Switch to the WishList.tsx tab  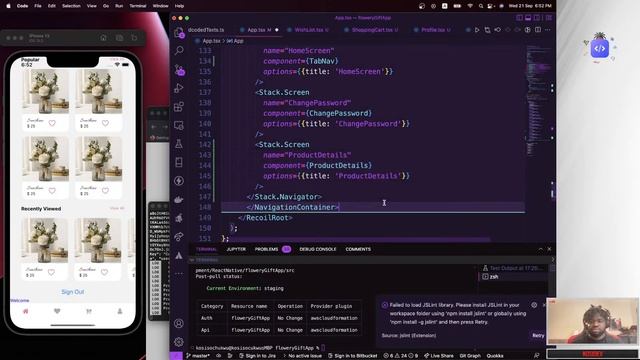[x=309, y=30]
